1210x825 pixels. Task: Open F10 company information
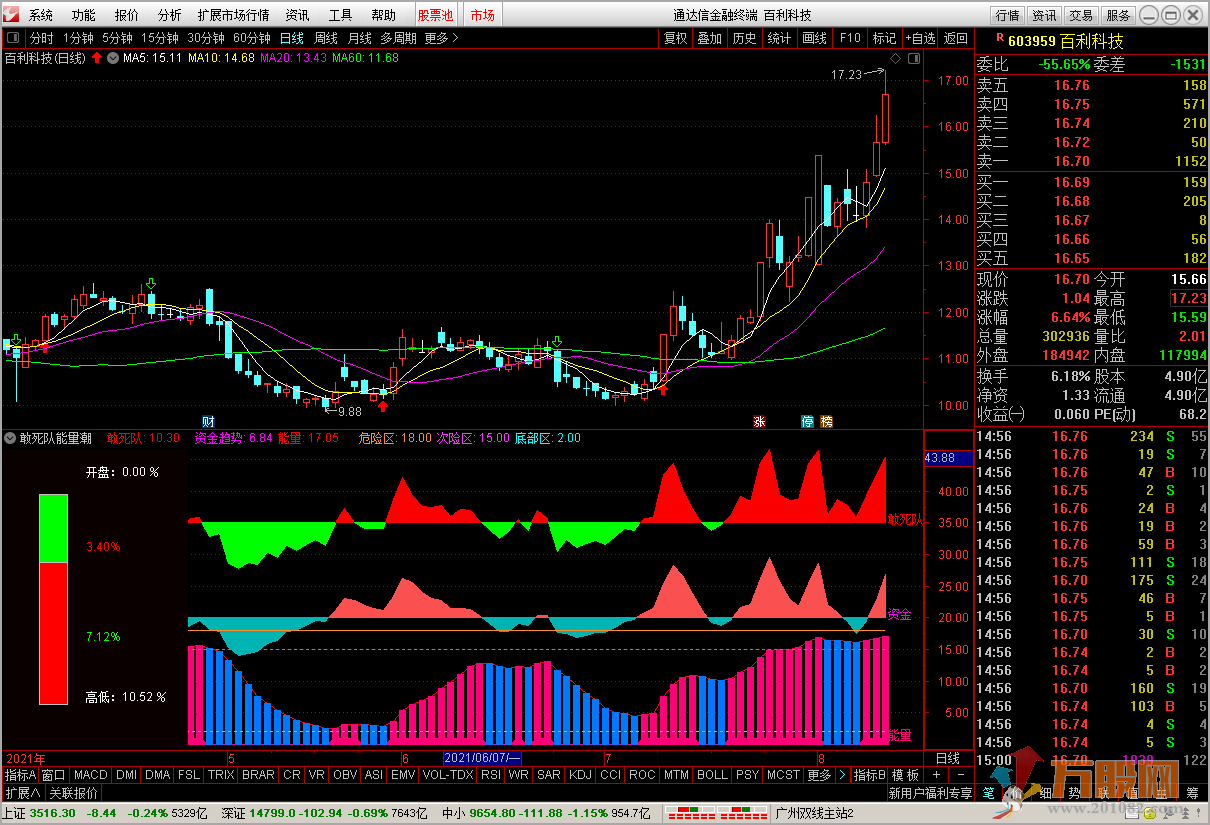coord(850,38)
